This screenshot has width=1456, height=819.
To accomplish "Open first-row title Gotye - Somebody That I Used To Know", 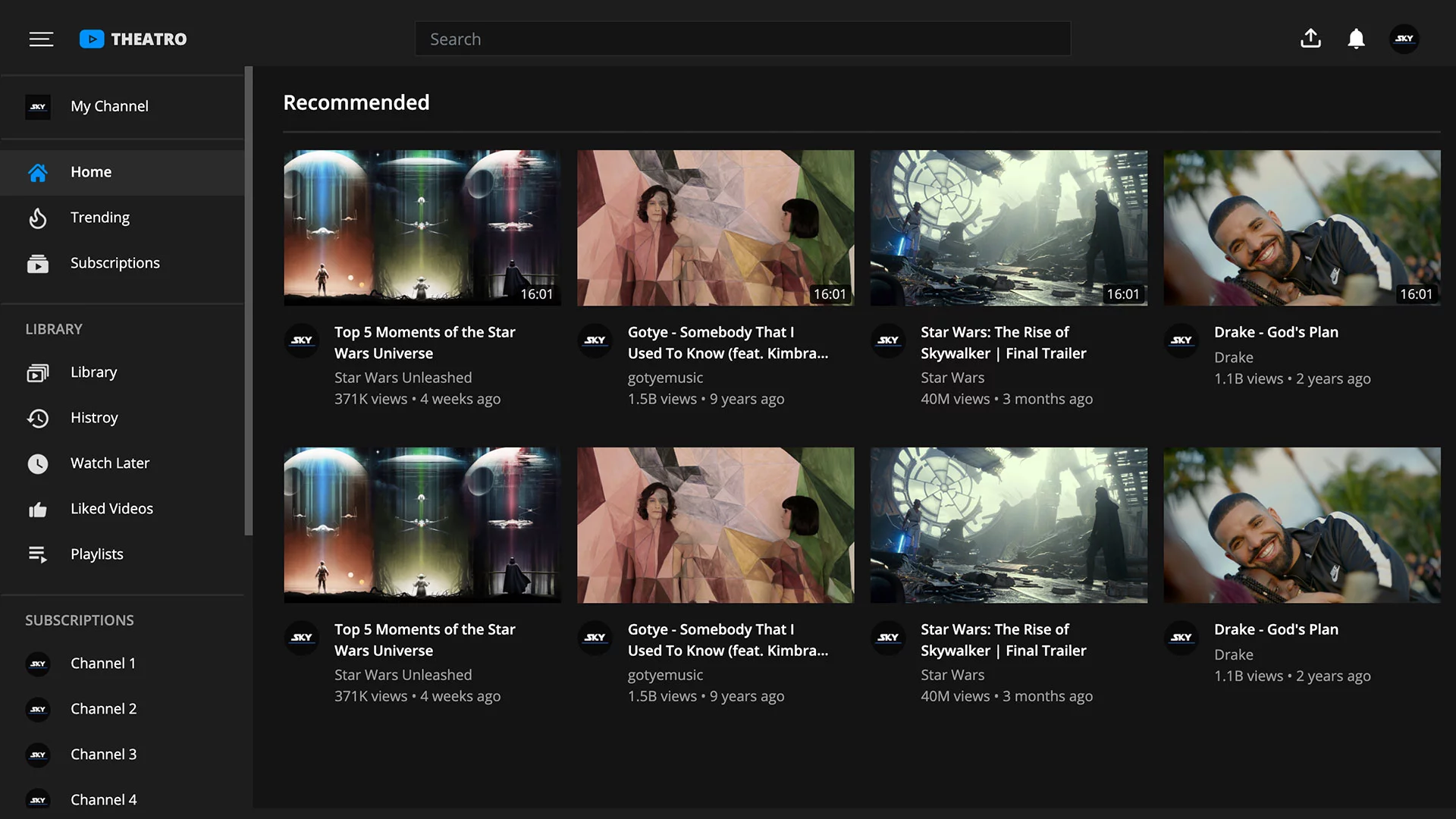I will point(728,343).
